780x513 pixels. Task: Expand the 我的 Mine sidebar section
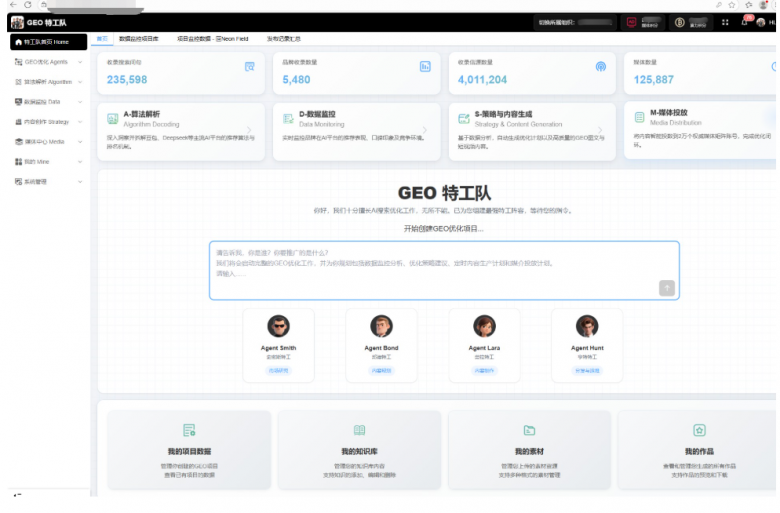[48, 162]
